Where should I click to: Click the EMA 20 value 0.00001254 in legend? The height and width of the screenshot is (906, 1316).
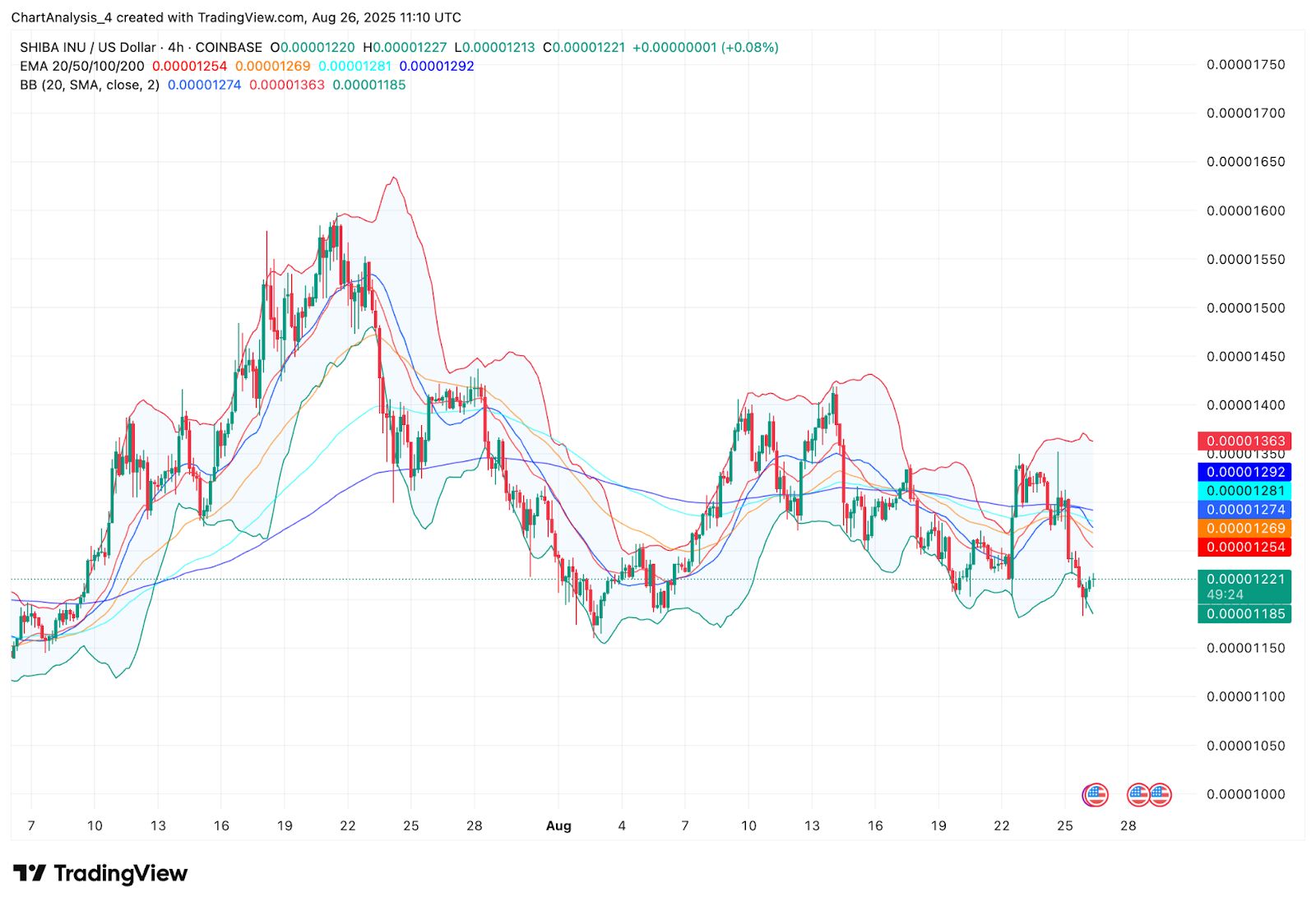[x=189, y=66]
